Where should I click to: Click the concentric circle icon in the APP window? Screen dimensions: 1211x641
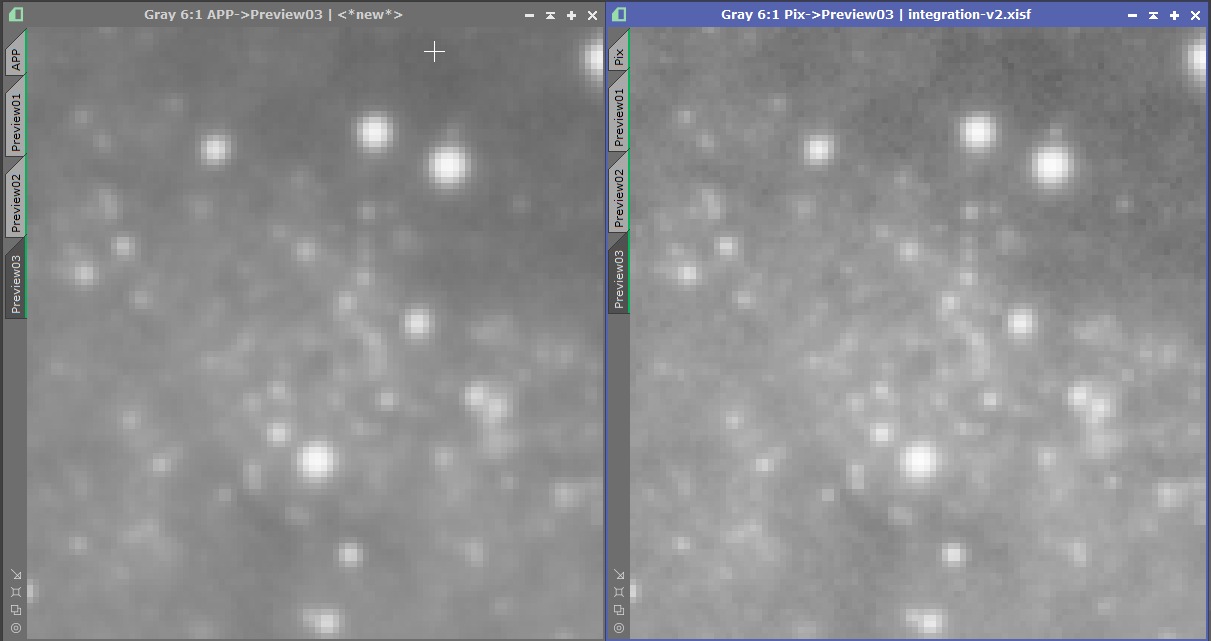click(x=16, y=628)
